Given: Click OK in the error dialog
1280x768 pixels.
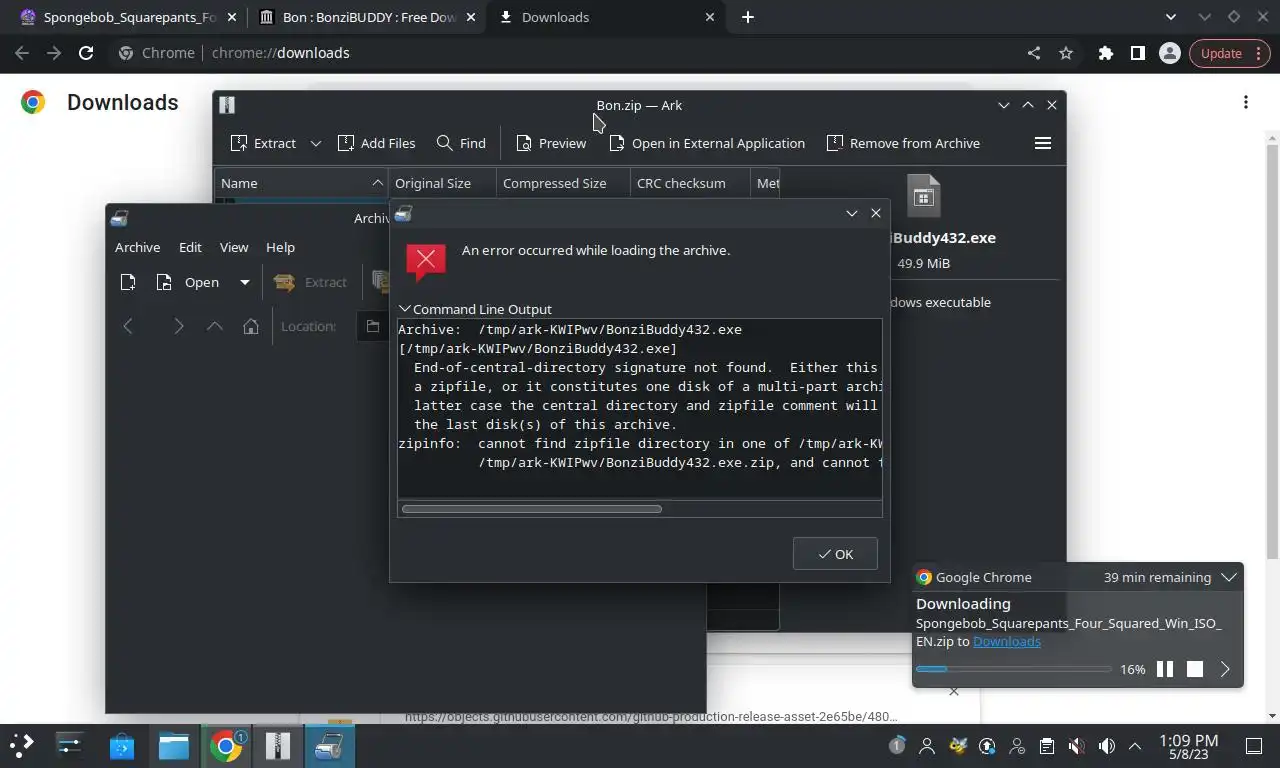Looking at the screenshot, I should point(835,554).
